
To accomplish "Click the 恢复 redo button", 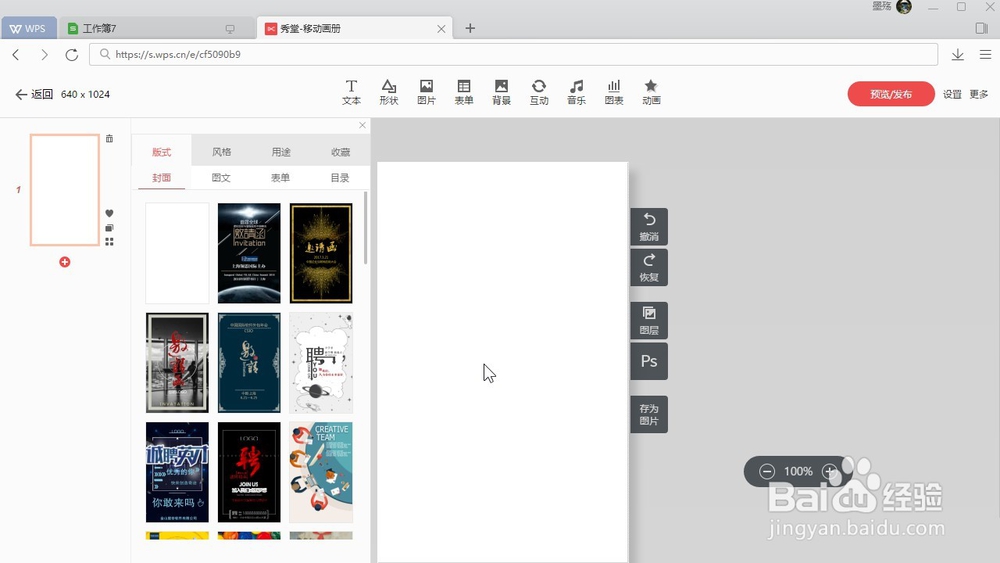I will click(649, 268).
